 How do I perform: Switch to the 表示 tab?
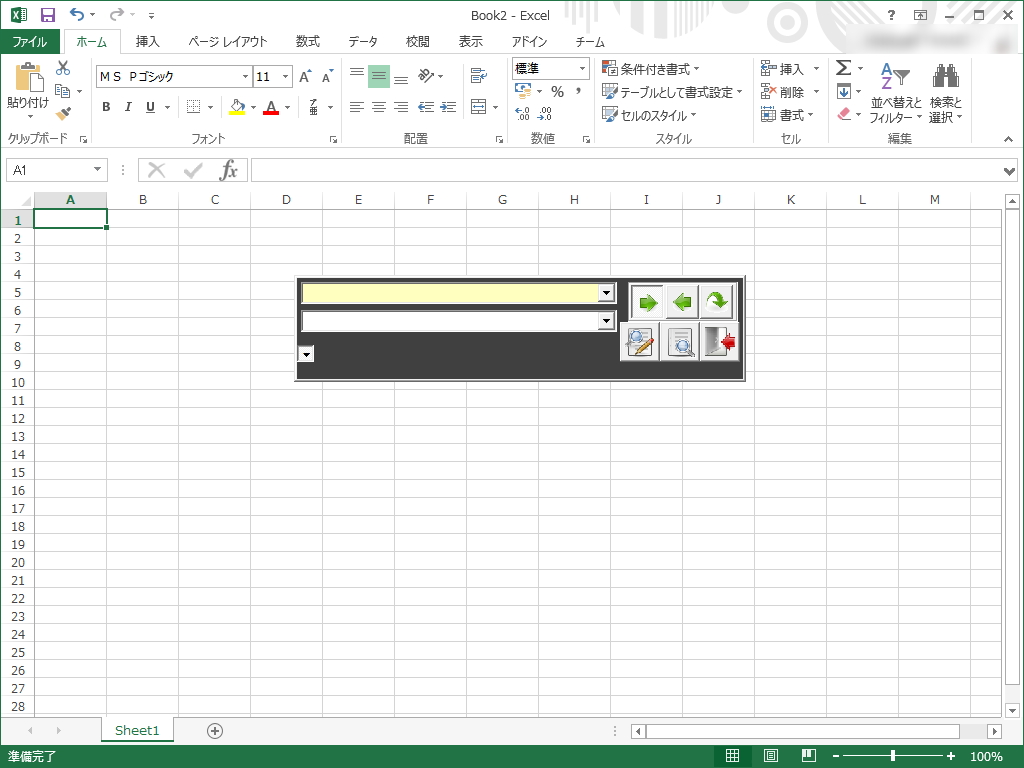[x=470, y=42]
